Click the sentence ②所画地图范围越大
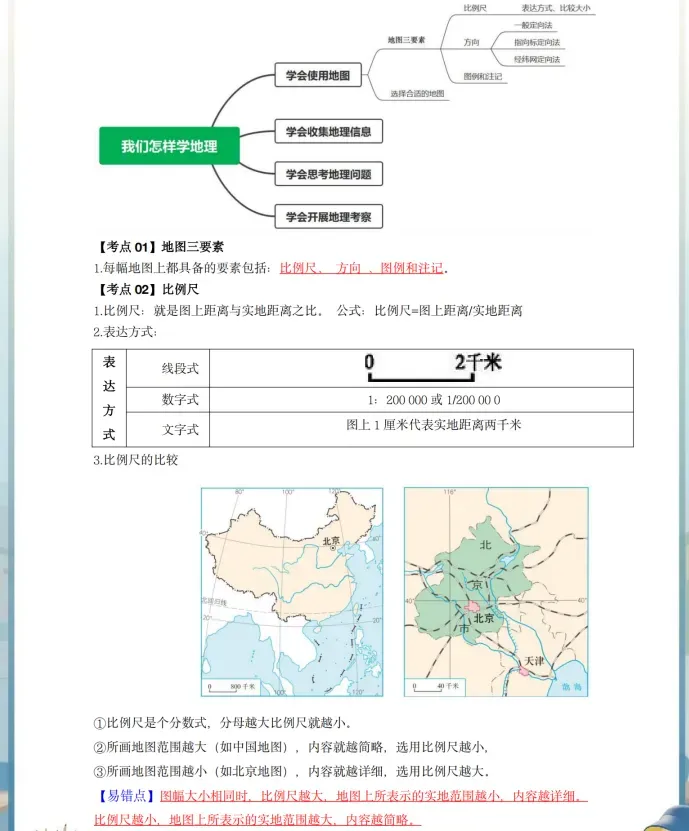689x831 pixels. pyautogui.click(x=290, y=747)
